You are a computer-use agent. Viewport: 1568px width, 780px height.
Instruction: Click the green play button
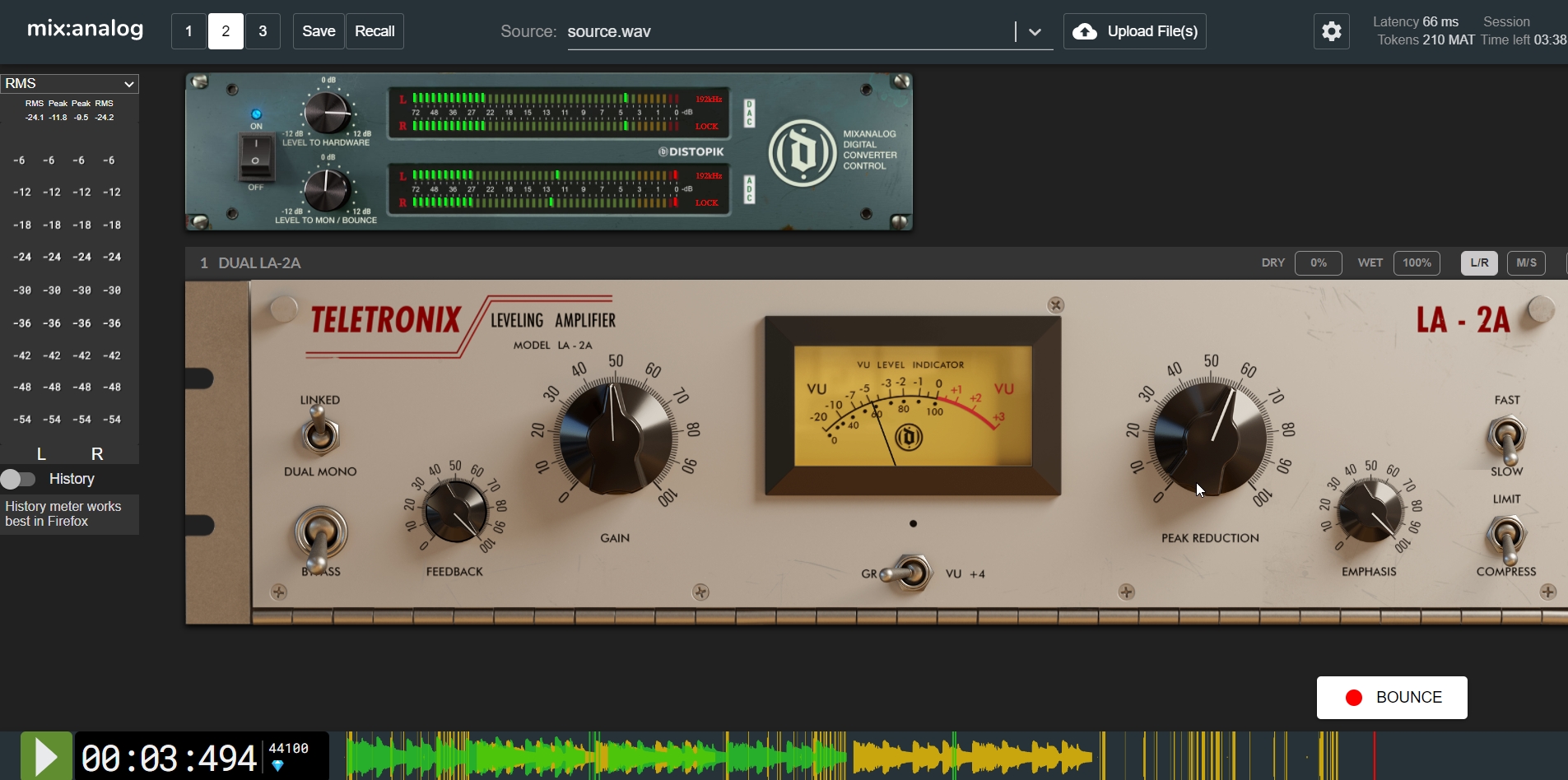click(x=46, y=756)
